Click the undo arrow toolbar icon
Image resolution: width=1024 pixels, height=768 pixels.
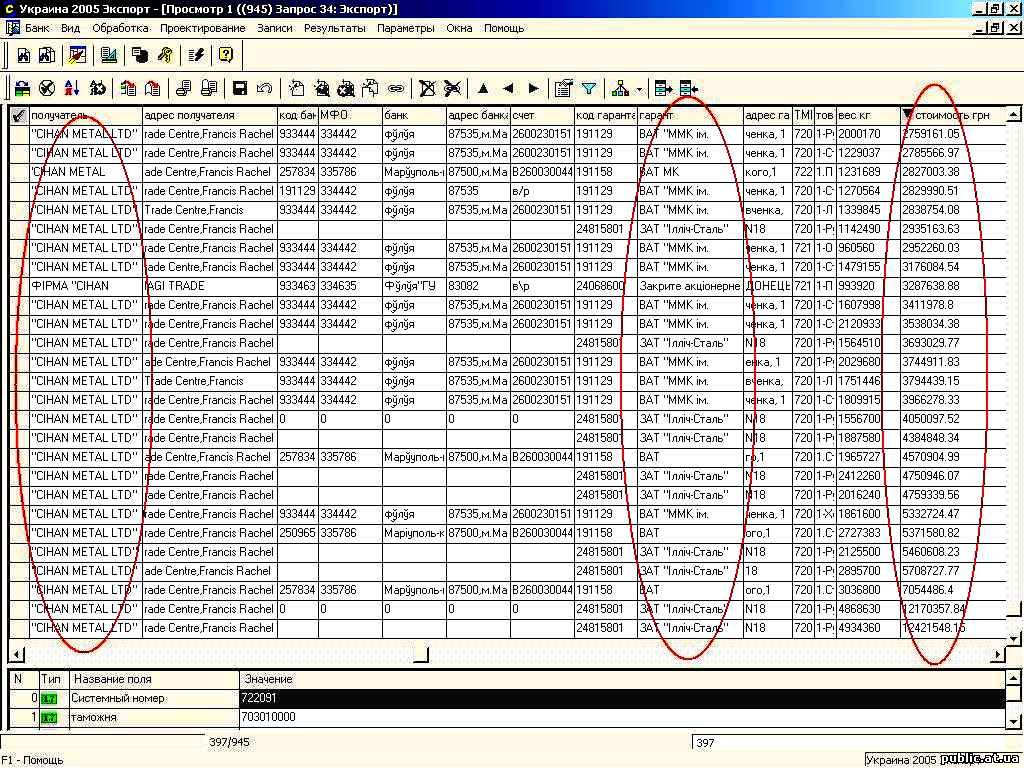click(265, 88)
